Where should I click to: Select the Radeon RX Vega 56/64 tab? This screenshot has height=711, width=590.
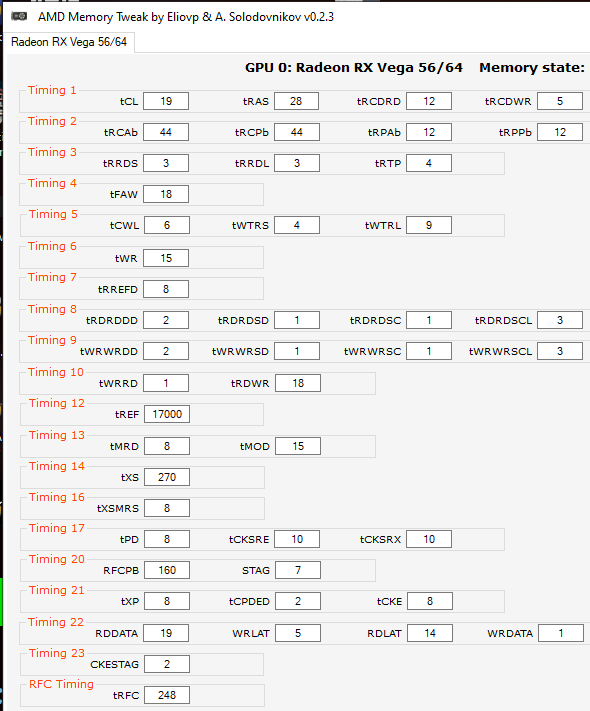69,42
